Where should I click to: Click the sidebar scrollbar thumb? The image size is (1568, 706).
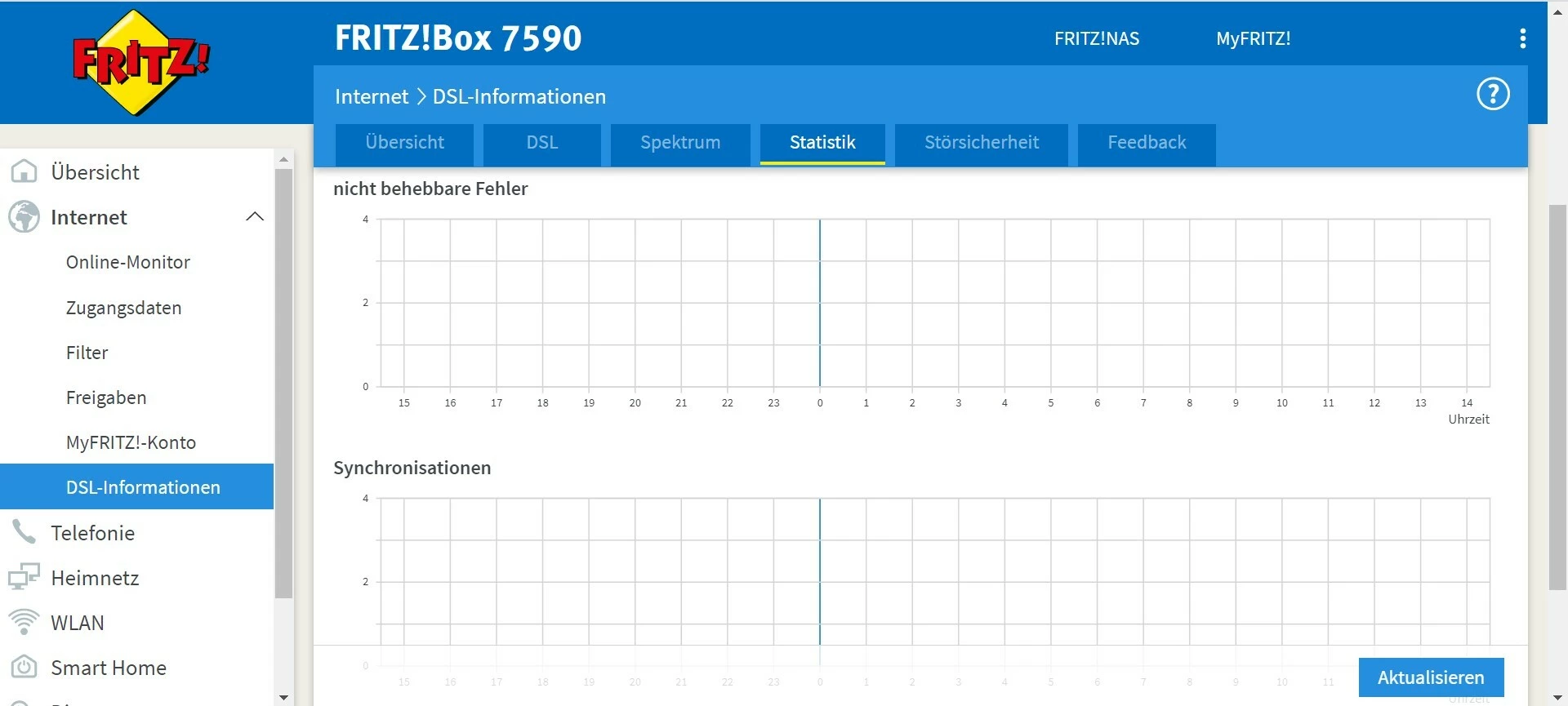[283, 384]
